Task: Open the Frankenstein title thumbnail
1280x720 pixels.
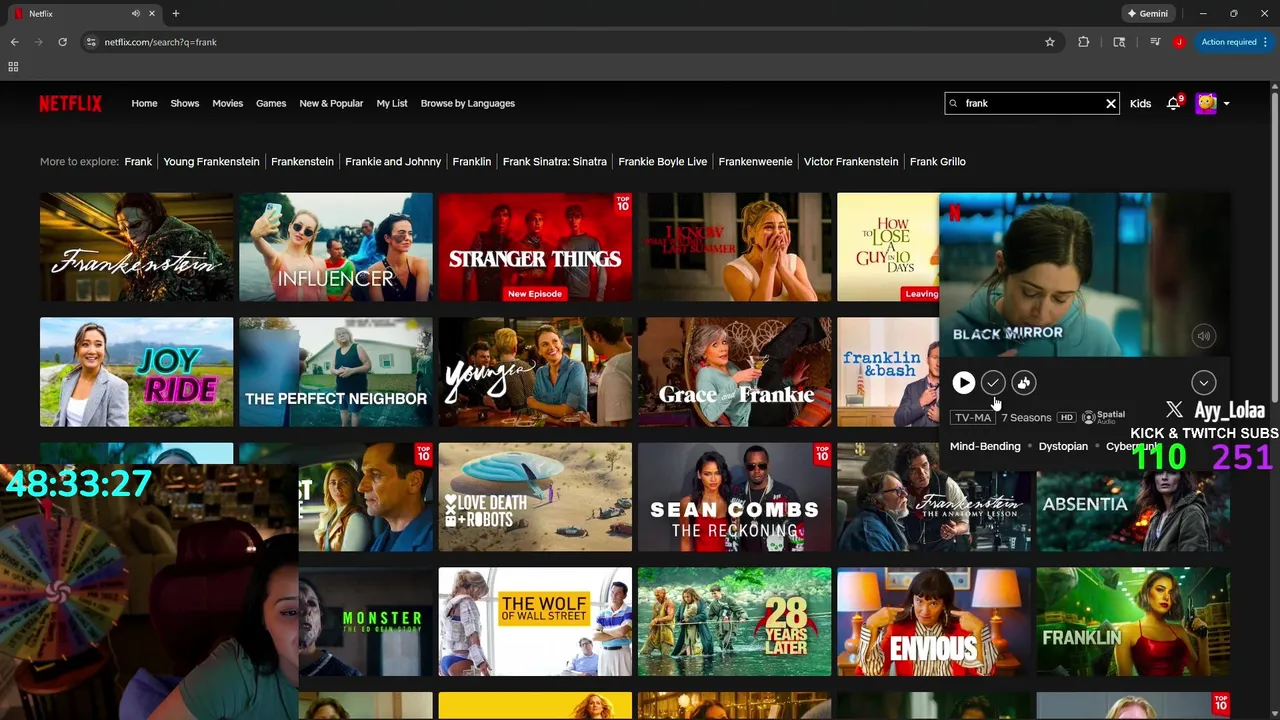Action: (x=136, y=247)
